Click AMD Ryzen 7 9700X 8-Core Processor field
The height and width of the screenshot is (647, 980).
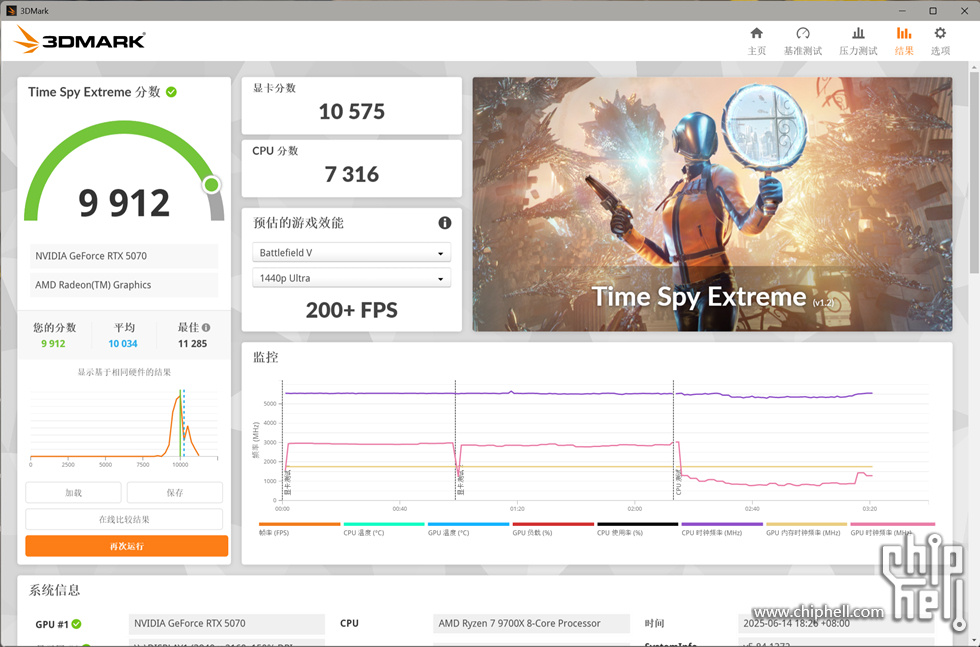(x=531, y=623)
